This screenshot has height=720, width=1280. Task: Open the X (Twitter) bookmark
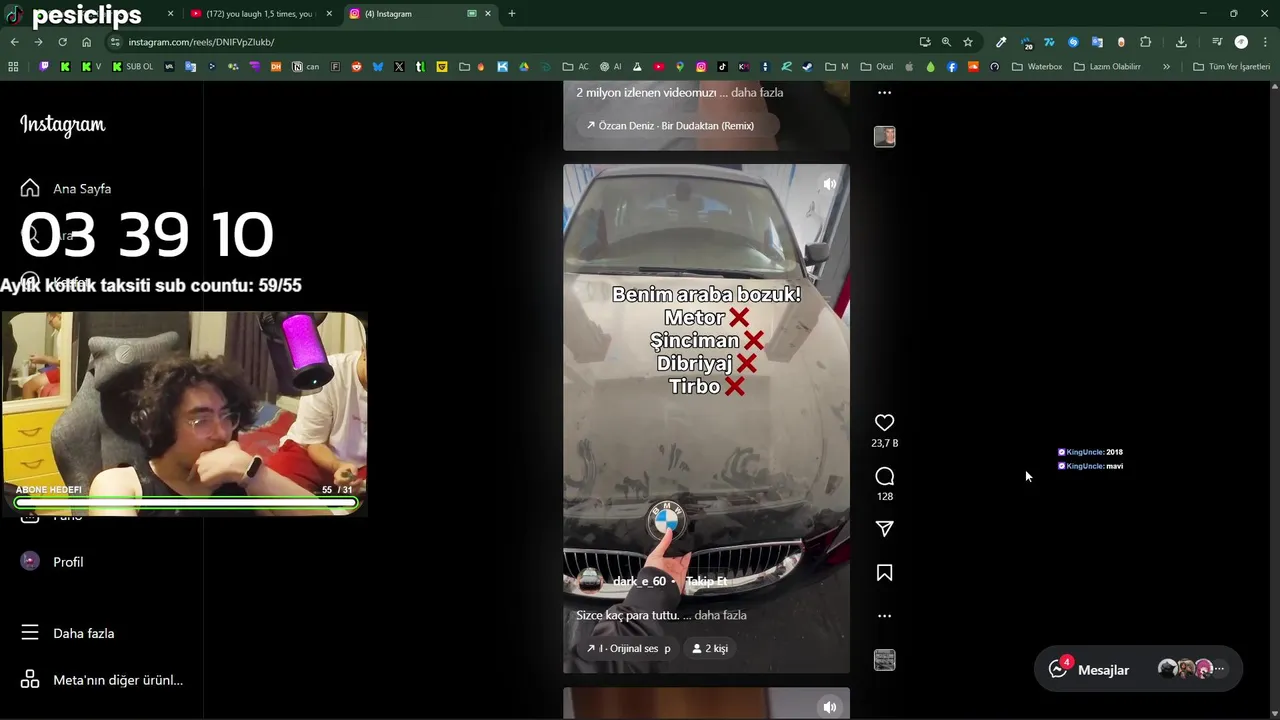pyautogui.click(x=399, y=67)
